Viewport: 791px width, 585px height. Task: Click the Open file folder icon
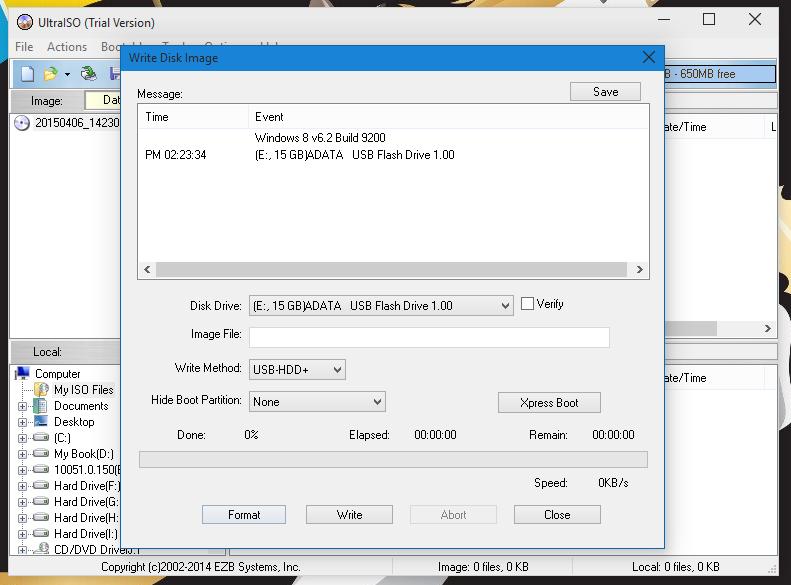[x=50, y=74]
